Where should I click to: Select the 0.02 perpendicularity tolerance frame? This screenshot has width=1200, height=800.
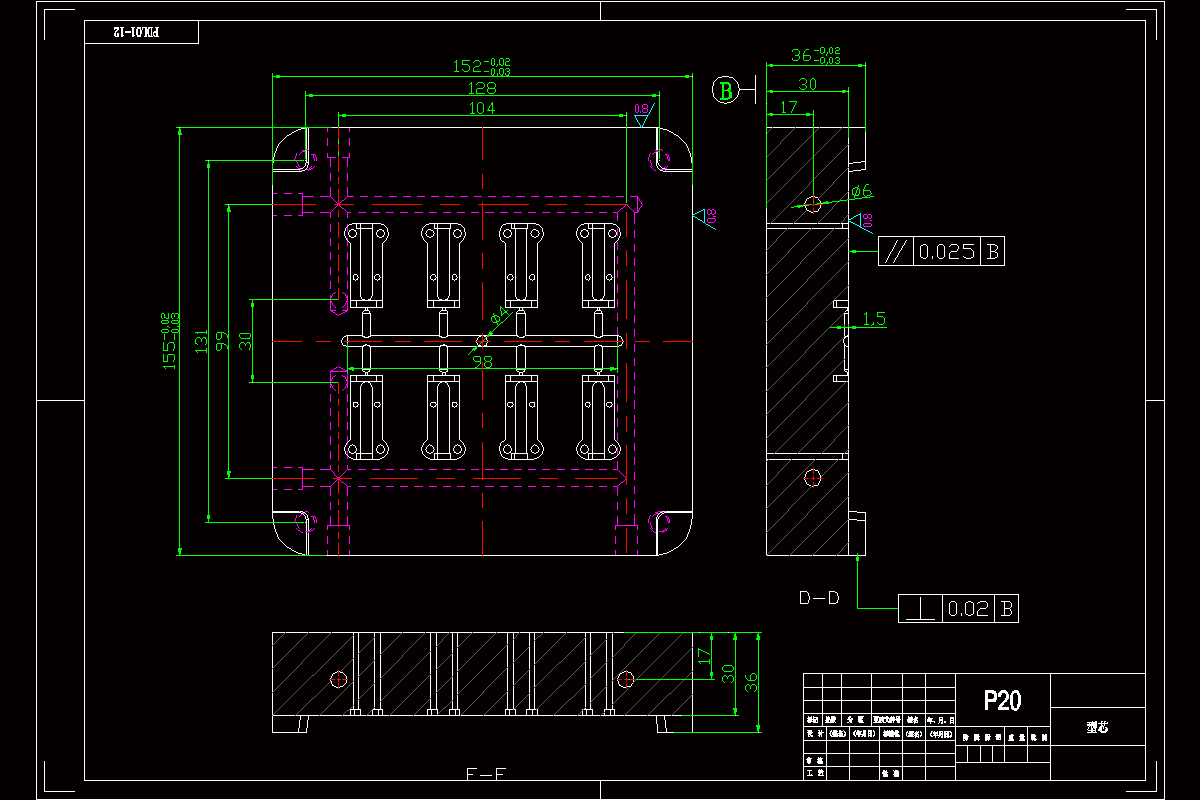959,607
